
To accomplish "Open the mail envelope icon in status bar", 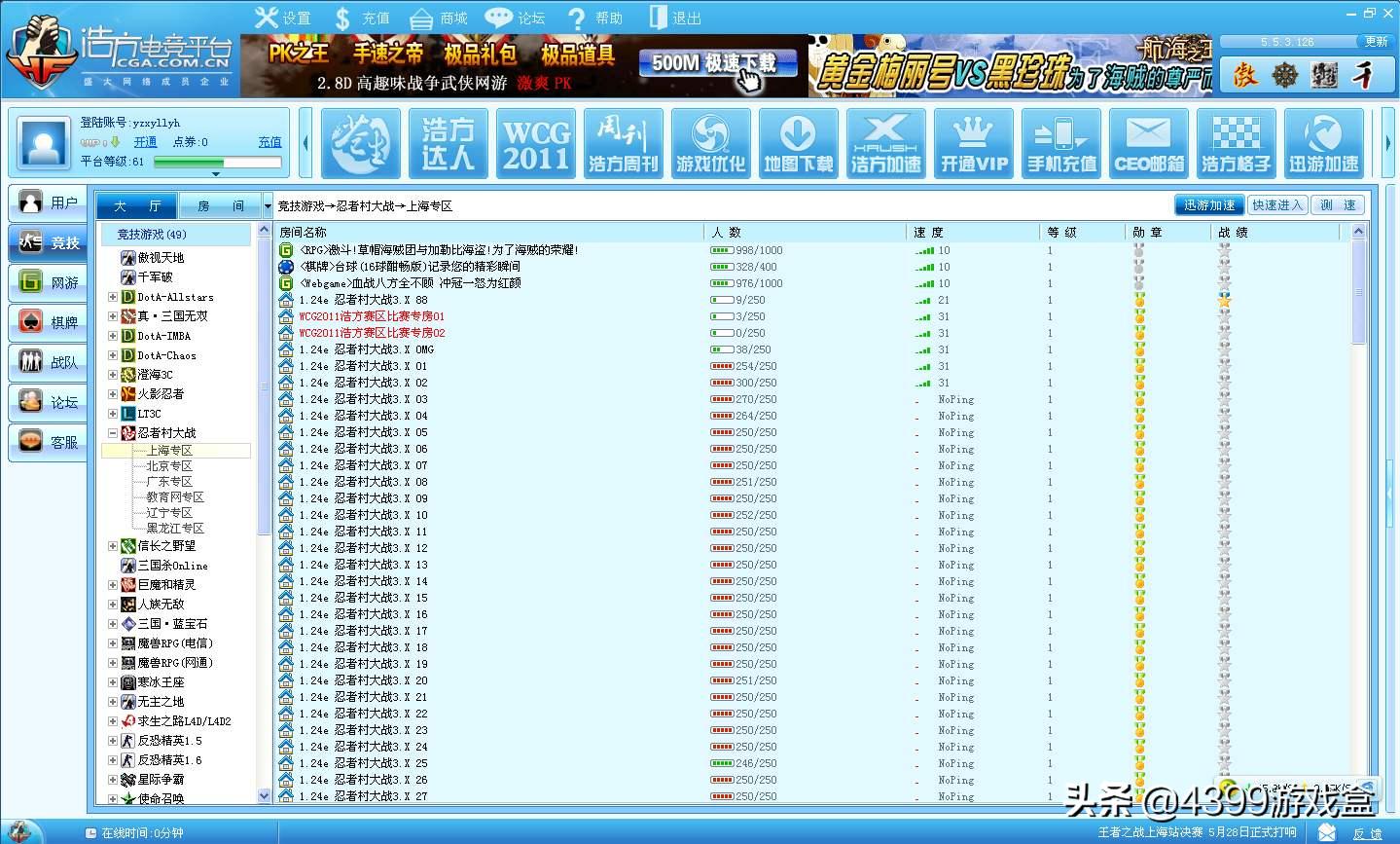I will tap(1327, 833).
